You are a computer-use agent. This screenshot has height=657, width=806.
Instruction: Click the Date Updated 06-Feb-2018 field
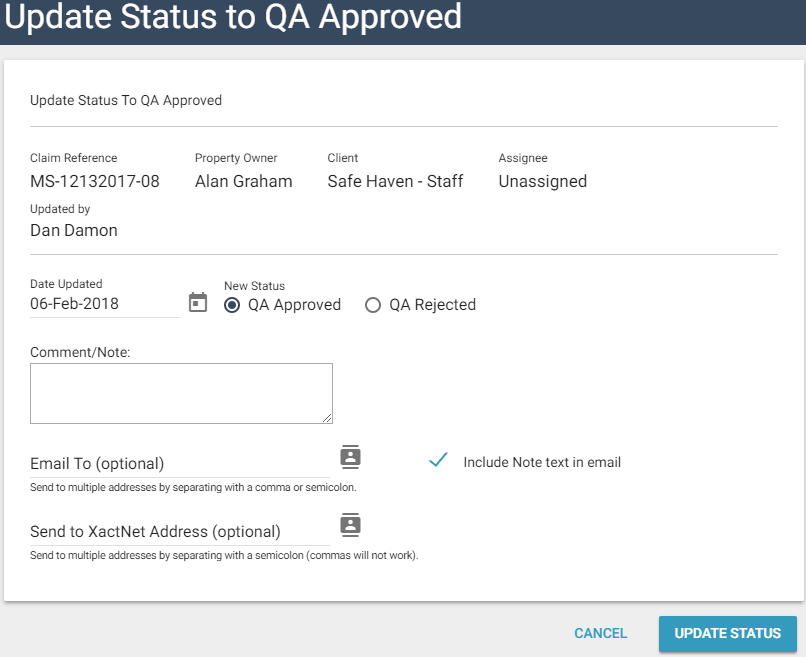[104, 304]
